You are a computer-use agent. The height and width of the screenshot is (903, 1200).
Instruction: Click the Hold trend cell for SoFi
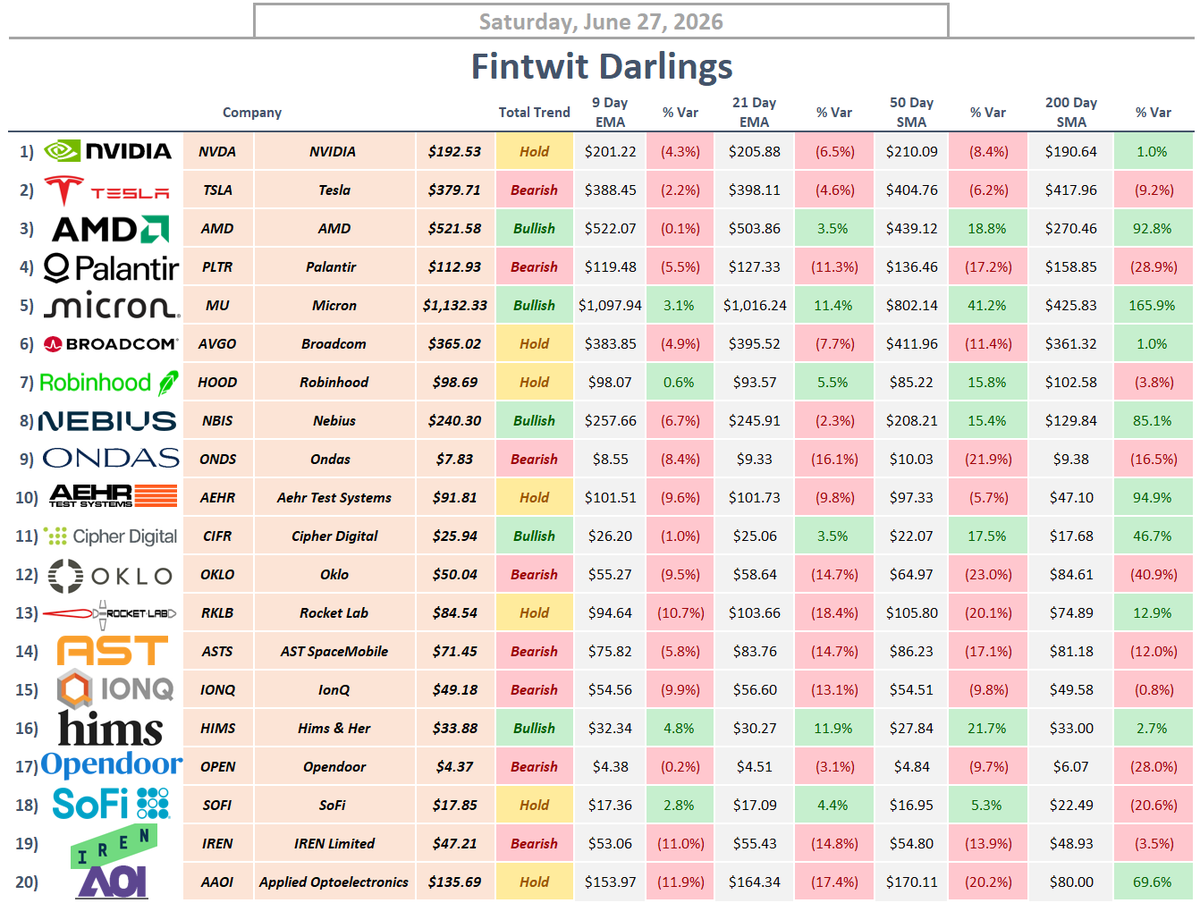tap(534, 805)
